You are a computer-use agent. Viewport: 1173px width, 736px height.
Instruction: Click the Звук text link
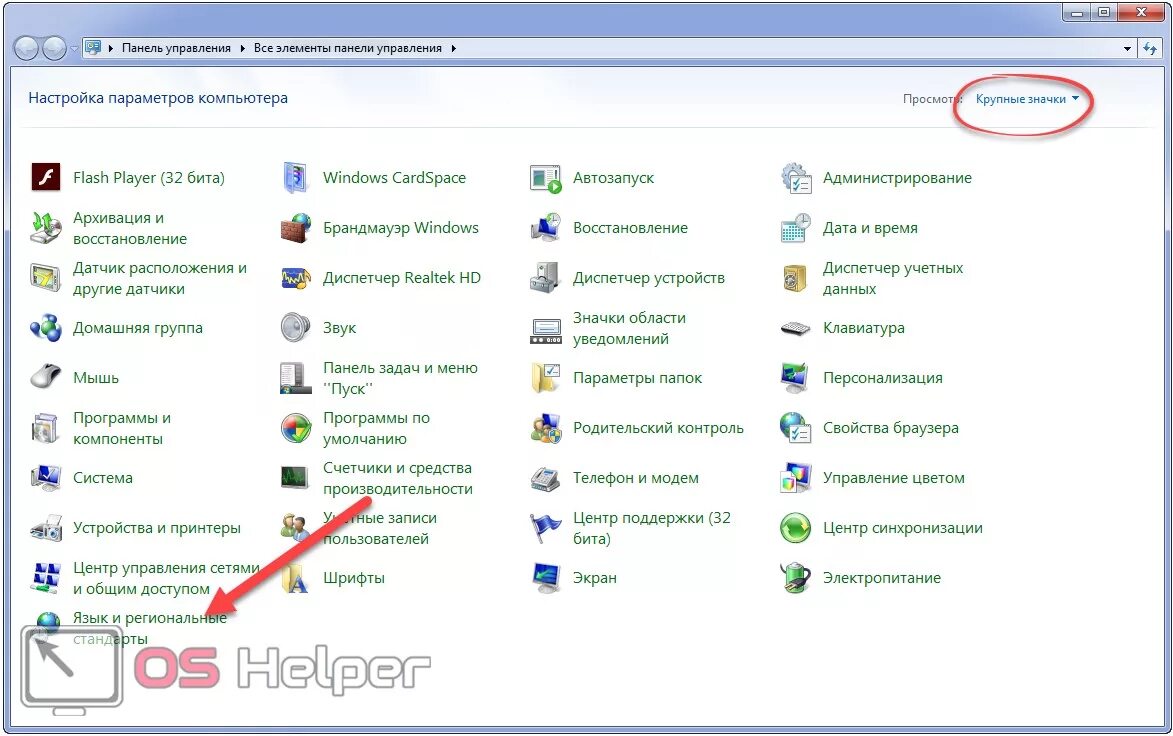coord(340,328)
